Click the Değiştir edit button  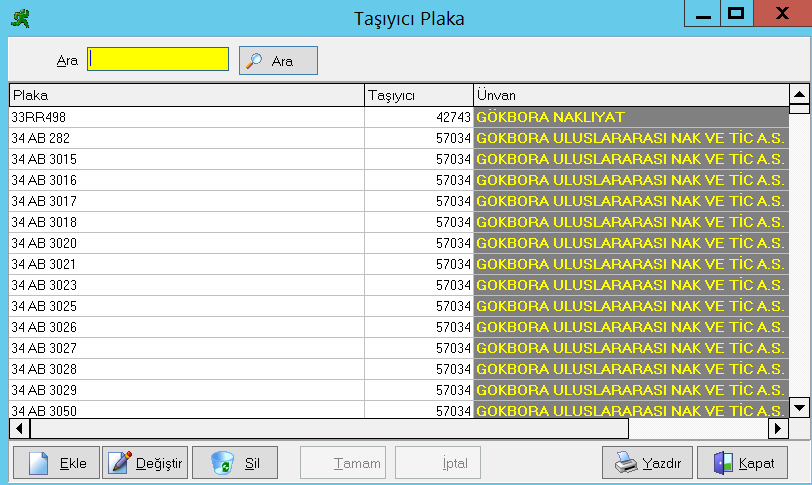tap(145, 463)
